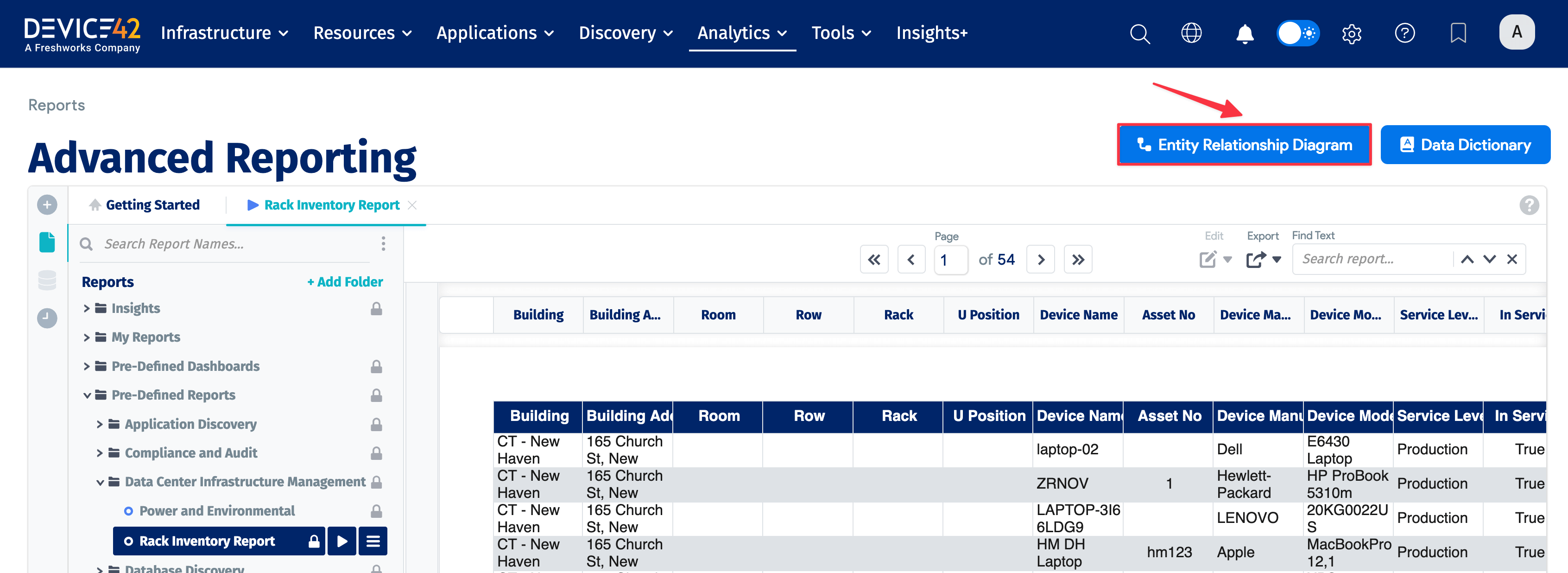Viewport: 1568px width, 573px height.
Task: Switch to the Getting Started tab
Action: click(144, 205)
